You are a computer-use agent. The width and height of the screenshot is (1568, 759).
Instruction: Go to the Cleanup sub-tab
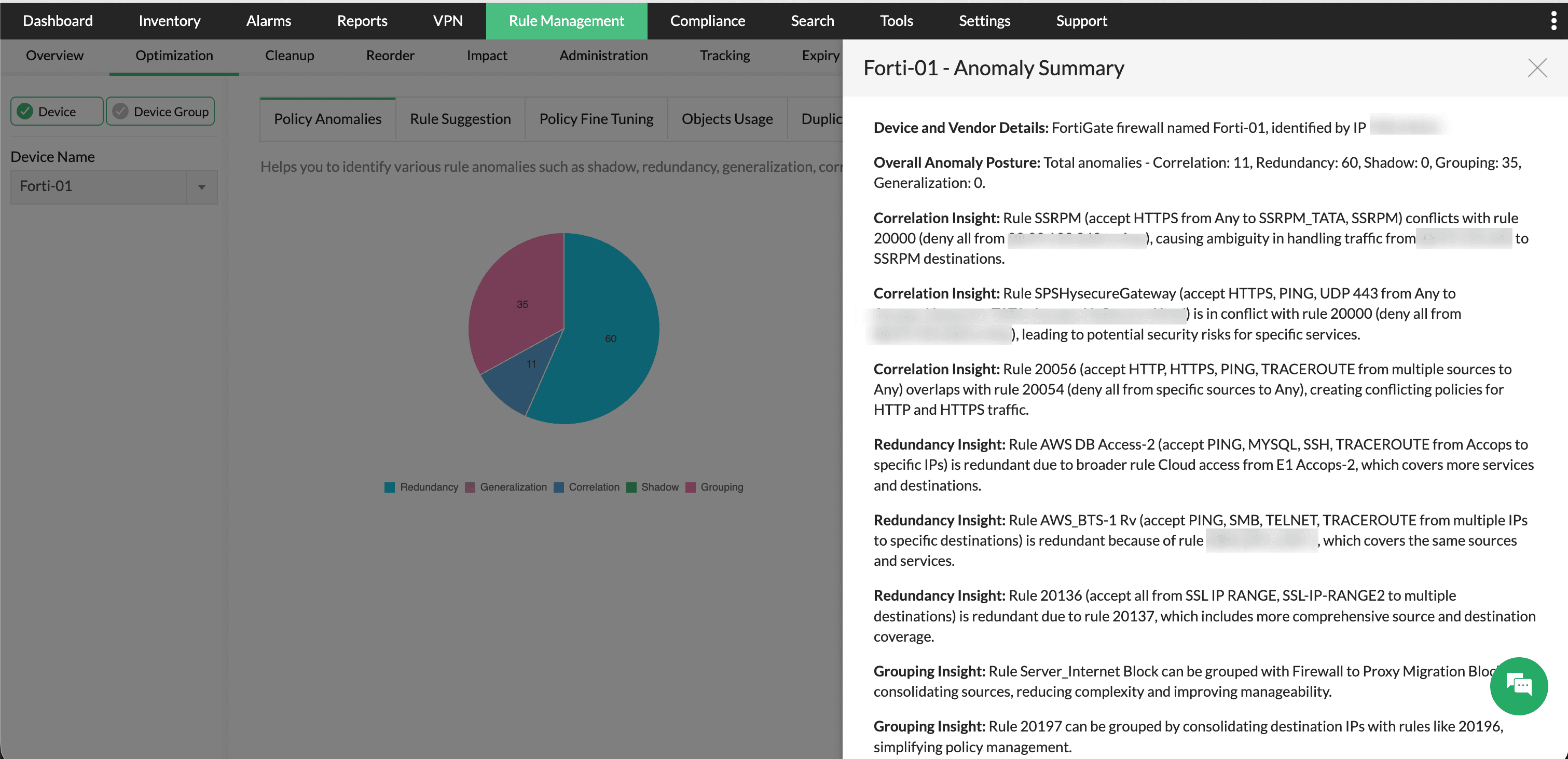pos(289,56)
